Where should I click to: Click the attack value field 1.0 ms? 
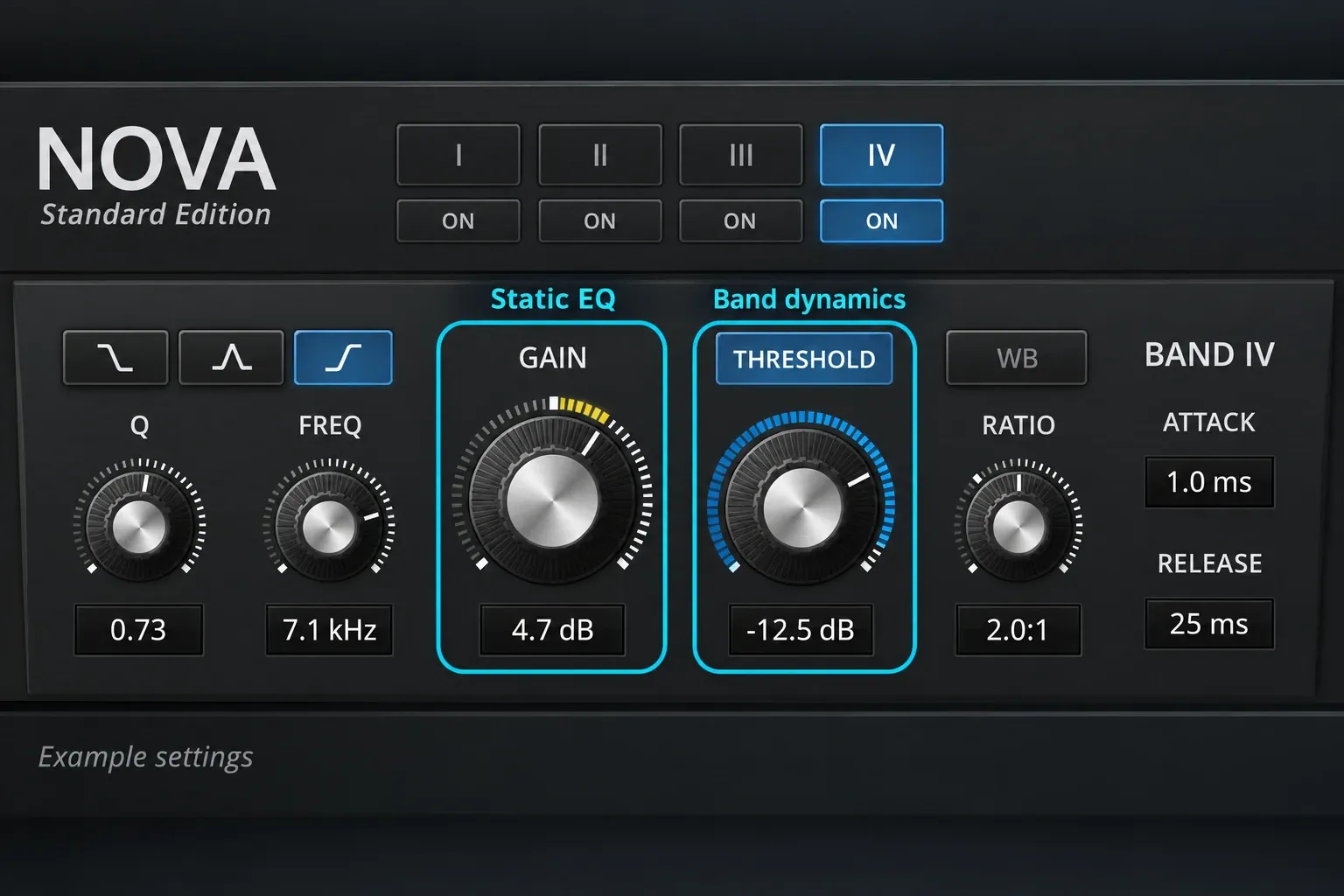click(1209, 482)
